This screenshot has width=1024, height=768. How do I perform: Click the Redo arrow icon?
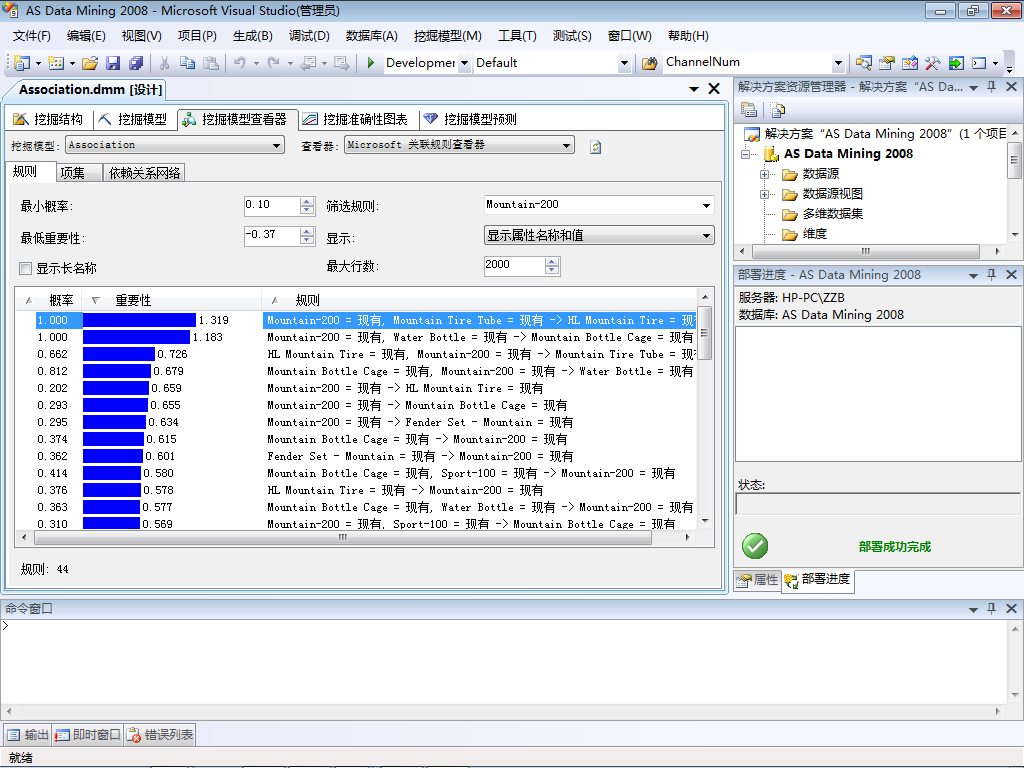274,63
